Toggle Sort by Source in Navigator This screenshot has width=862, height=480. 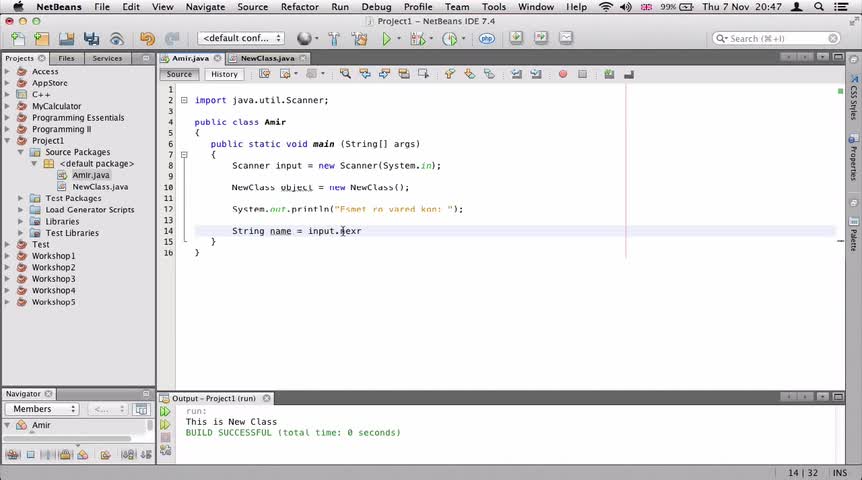pos(146,455)
